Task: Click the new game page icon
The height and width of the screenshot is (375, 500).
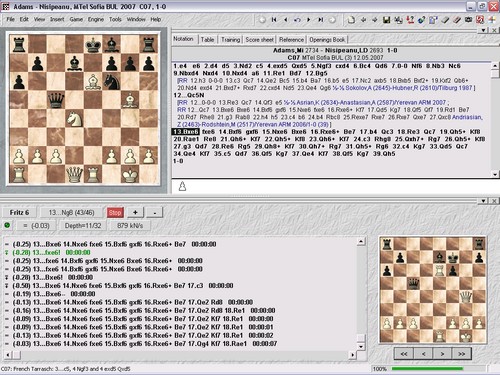Action: click(351, 20)
